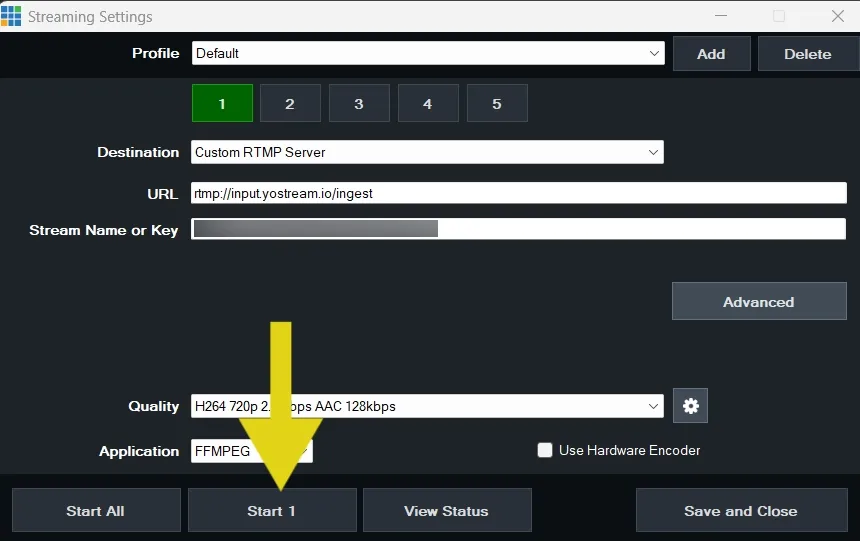This screenshot has width=860, height=541.
Task: Enable Use Hardware Encoder checkbox
Action: click(x=545, y=450)
